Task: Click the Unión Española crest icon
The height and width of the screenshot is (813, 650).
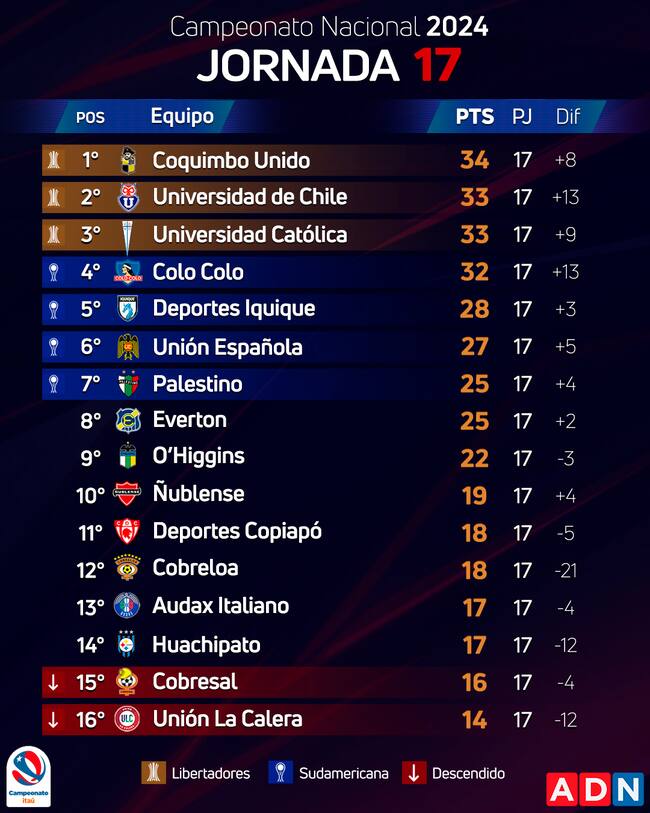Action: coord(127,347)
